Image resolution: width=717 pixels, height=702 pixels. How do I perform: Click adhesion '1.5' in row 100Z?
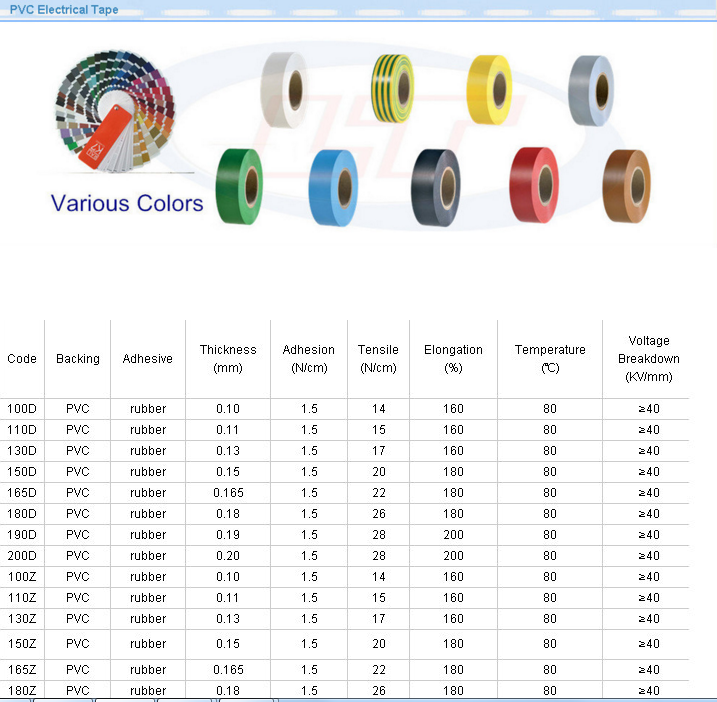[x=309, y=577]
